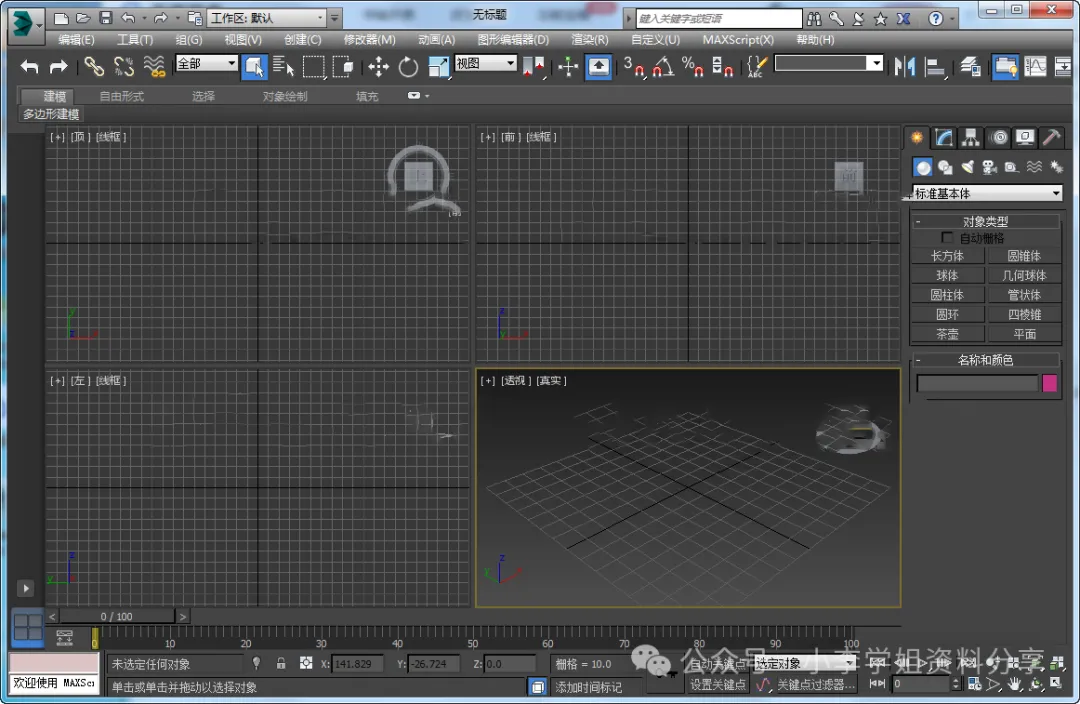Click the 茶壶 teapot button
This screenshot has height=704, width=1080.
tap(948, 334)
